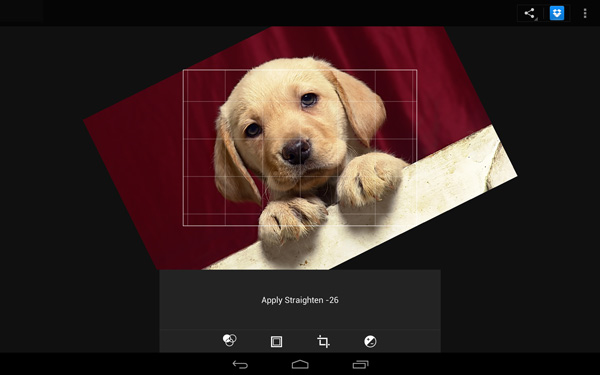The height and width of the screenshot is (375, 600).
Task: Select the borders frame tab icon
Action: coord(276,341)
